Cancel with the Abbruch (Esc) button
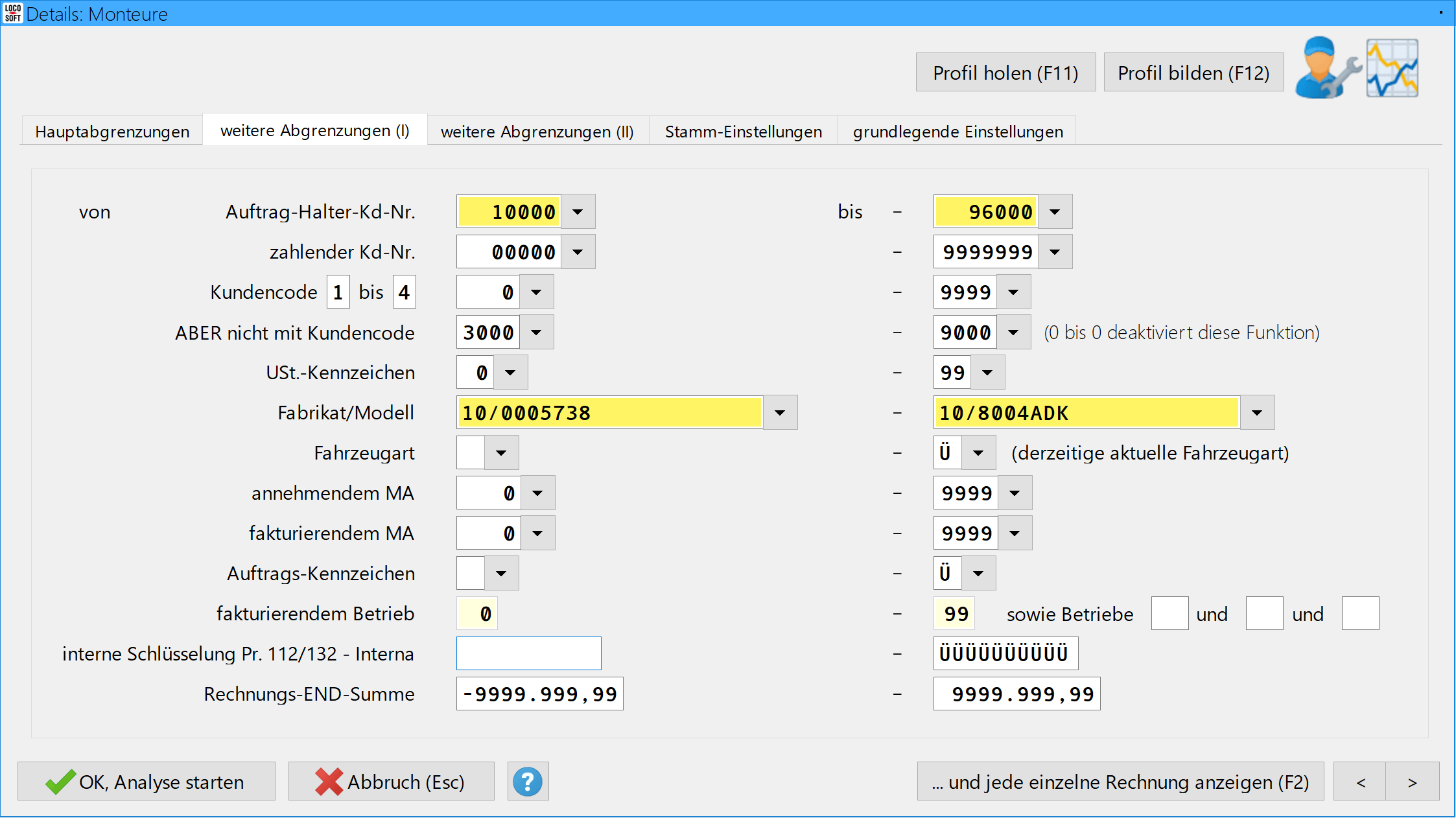 tap(391, 782)
